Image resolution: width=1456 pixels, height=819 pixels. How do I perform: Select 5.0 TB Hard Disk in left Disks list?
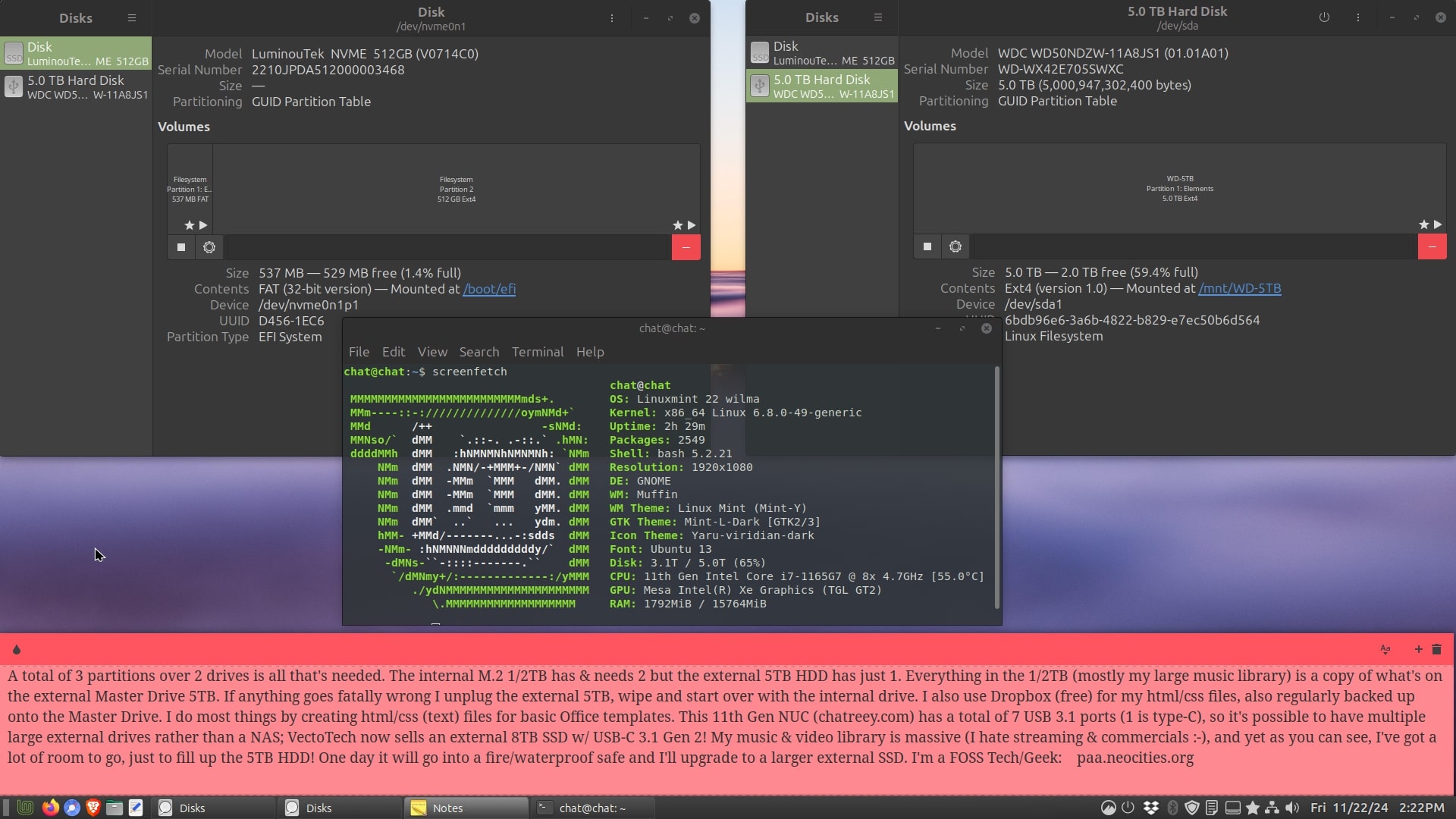(76, 86)
